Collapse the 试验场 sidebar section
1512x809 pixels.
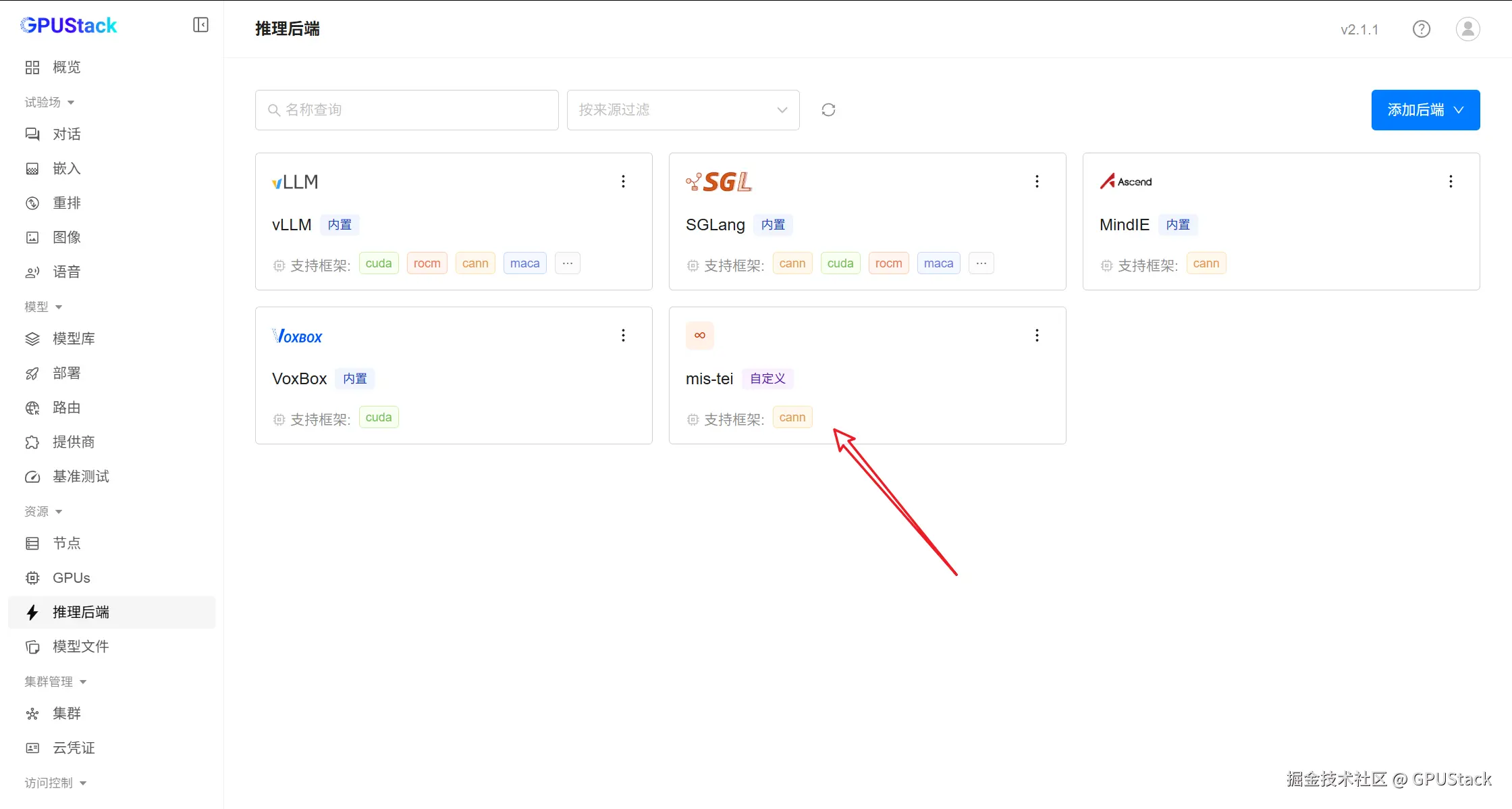(x=50, y=102)
